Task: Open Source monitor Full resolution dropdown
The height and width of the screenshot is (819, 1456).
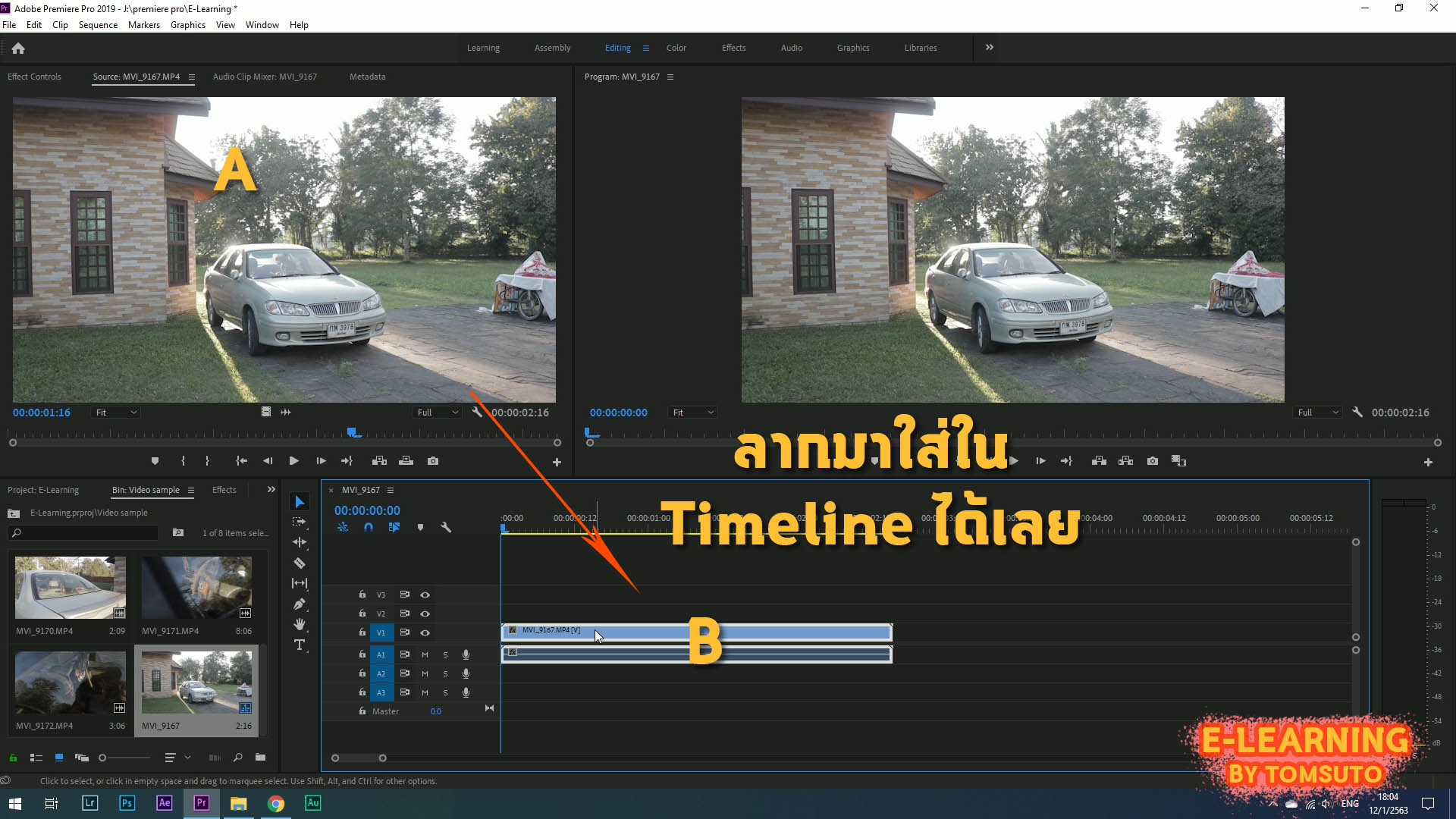Action: click(x=438, y=412)
